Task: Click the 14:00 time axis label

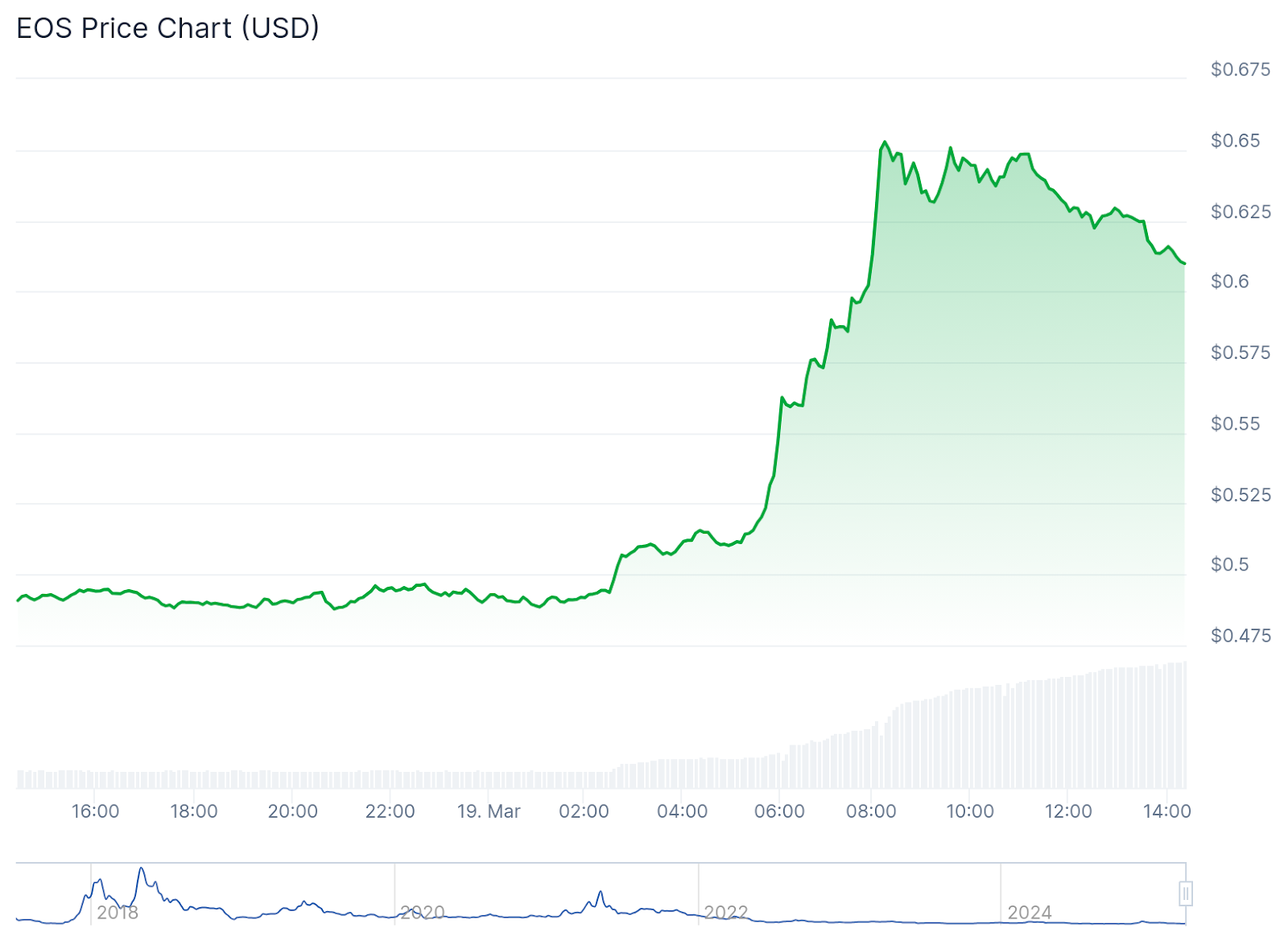Action: pos(1166,811)
